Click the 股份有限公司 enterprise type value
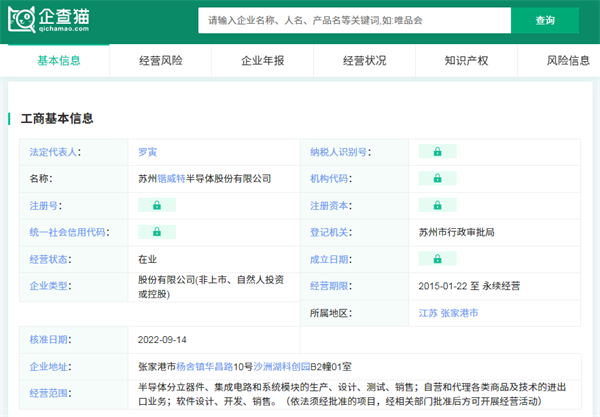The height and width of the screenshot is (417, 600). tap(211, 287)
